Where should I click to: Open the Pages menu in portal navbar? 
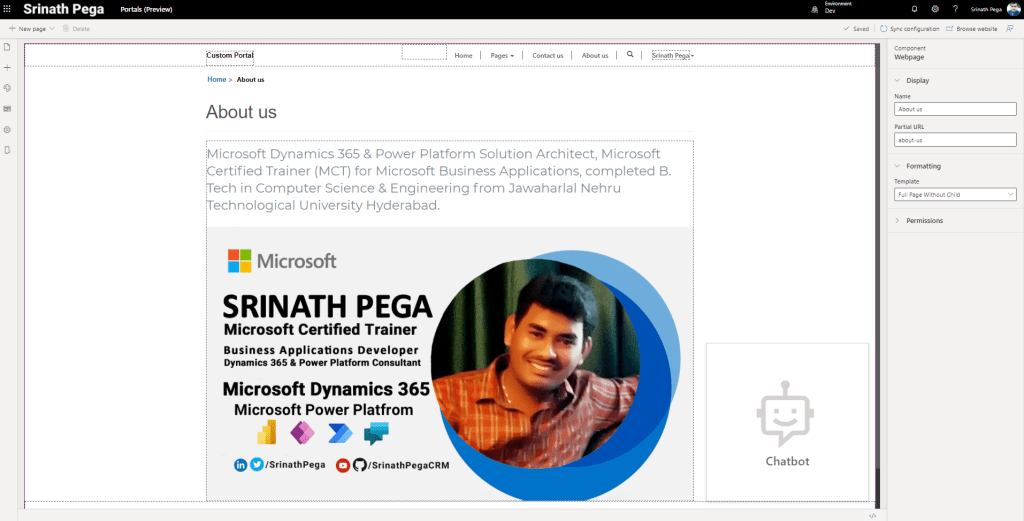tap(502, 56)
